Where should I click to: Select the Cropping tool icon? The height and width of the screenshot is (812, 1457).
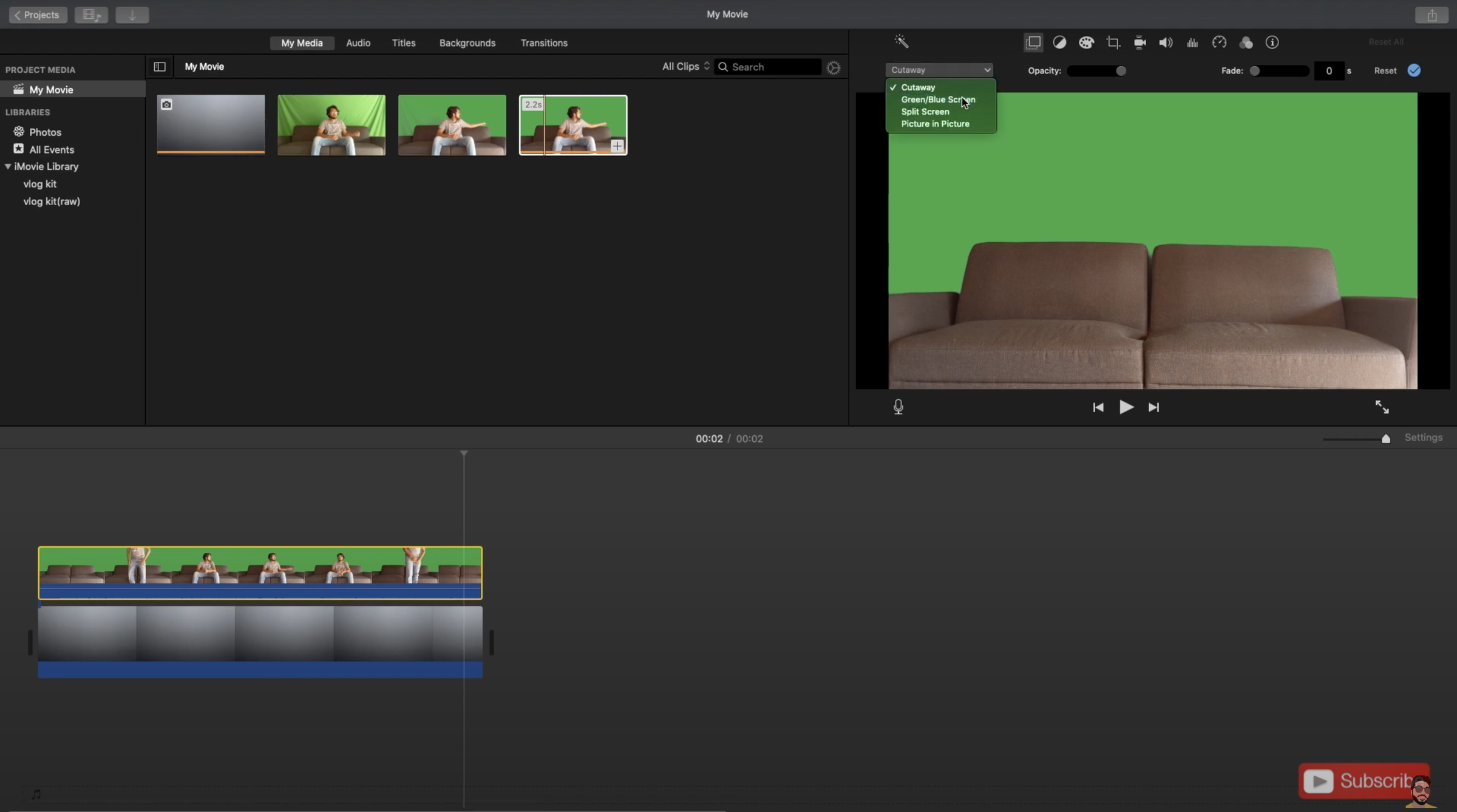tap(1113, 42)
